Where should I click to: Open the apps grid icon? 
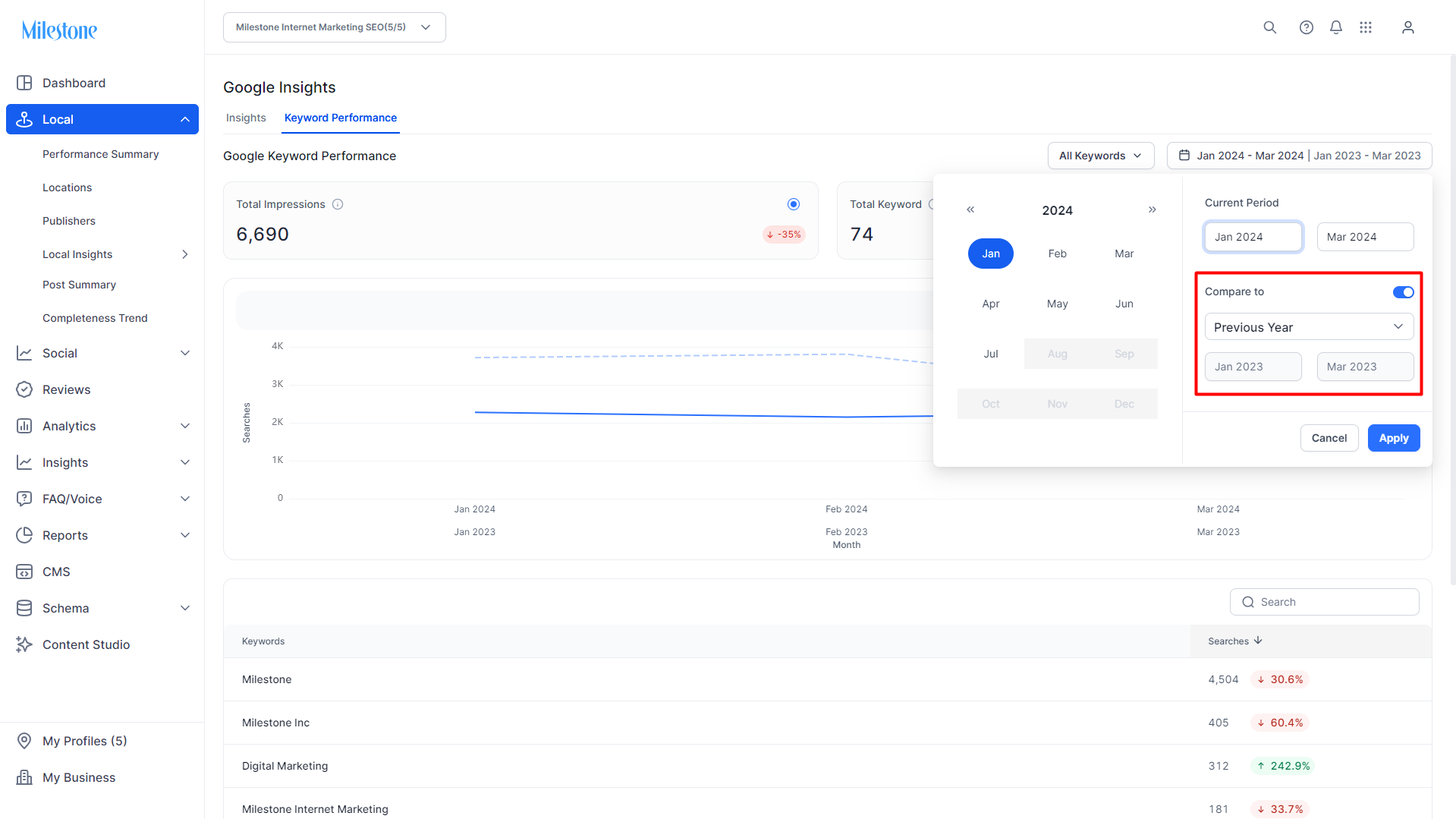(x=1366, y=27)
